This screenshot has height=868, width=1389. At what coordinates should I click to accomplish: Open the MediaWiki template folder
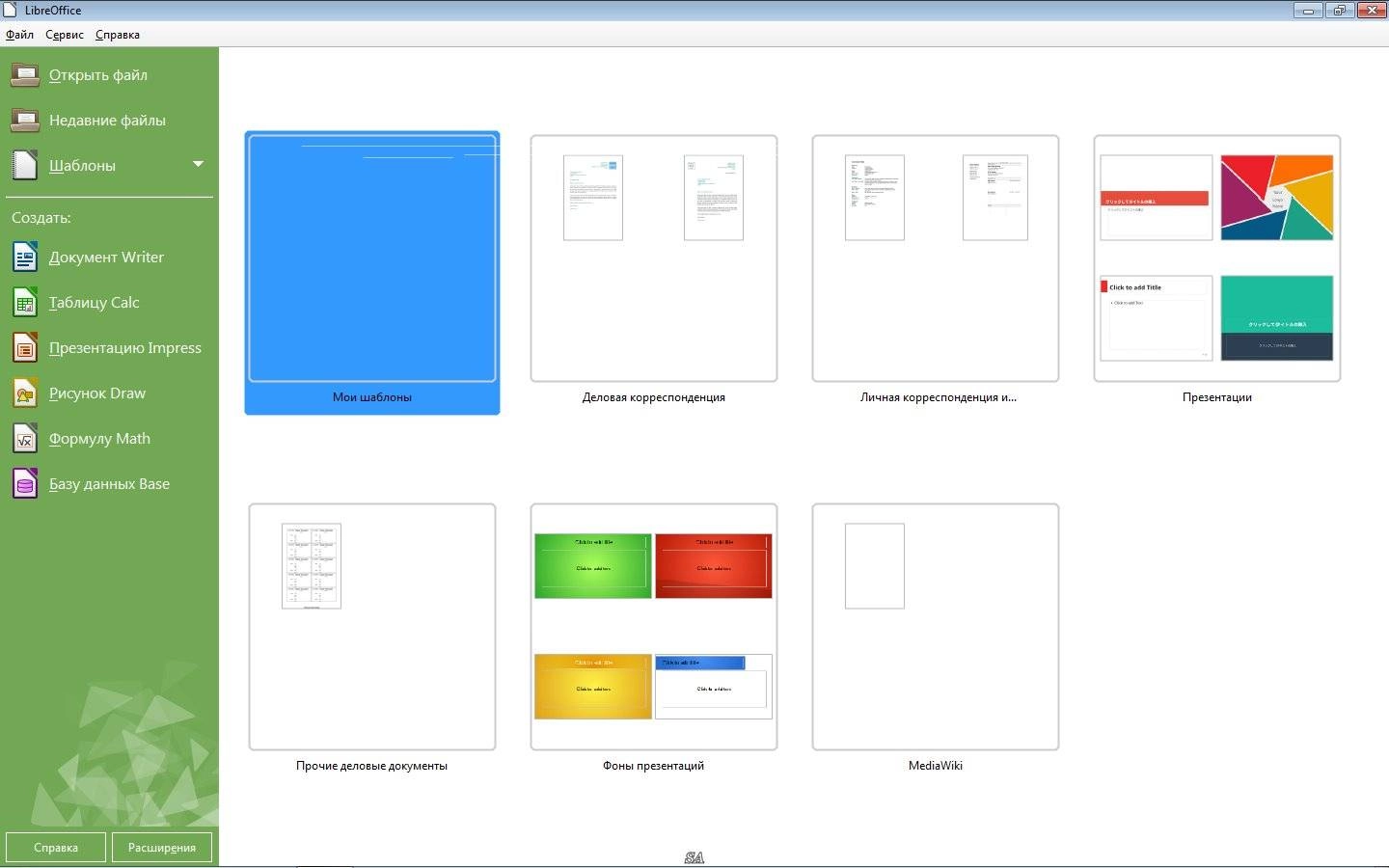pyautogui.click(x=936, y=627)
